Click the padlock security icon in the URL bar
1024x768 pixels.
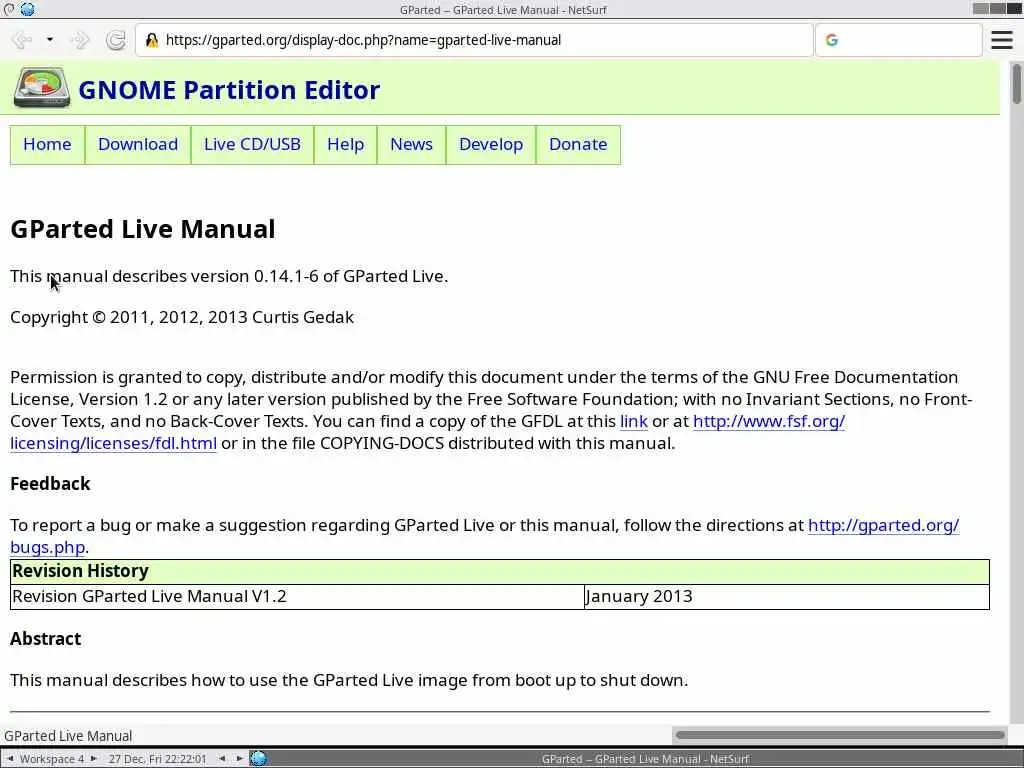[152, 40]
